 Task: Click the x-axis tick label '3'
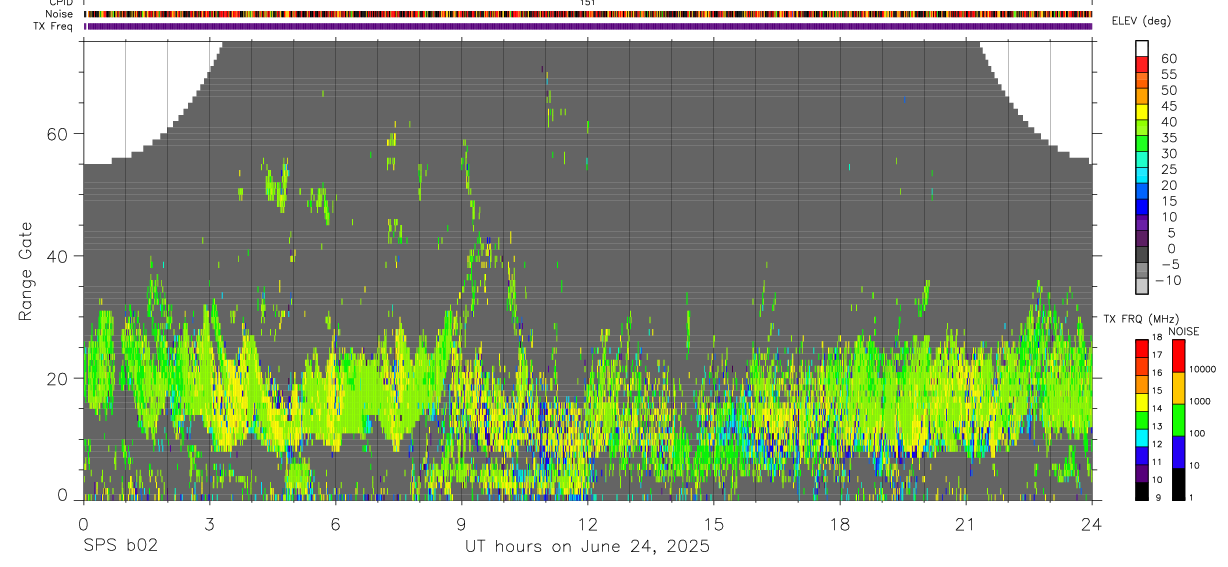coord(209,524)
